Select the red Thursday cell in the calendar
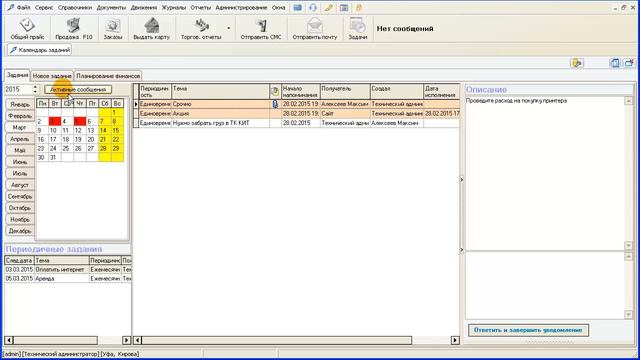640x360 pixels. pos(80,121)
